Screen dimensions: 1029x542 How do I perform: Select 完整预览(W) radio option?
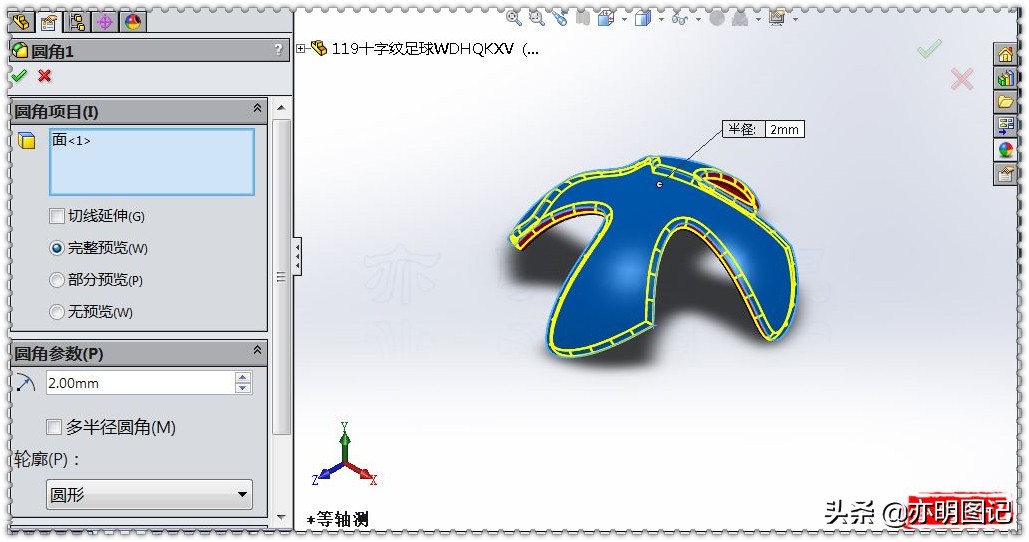point(57,248)
